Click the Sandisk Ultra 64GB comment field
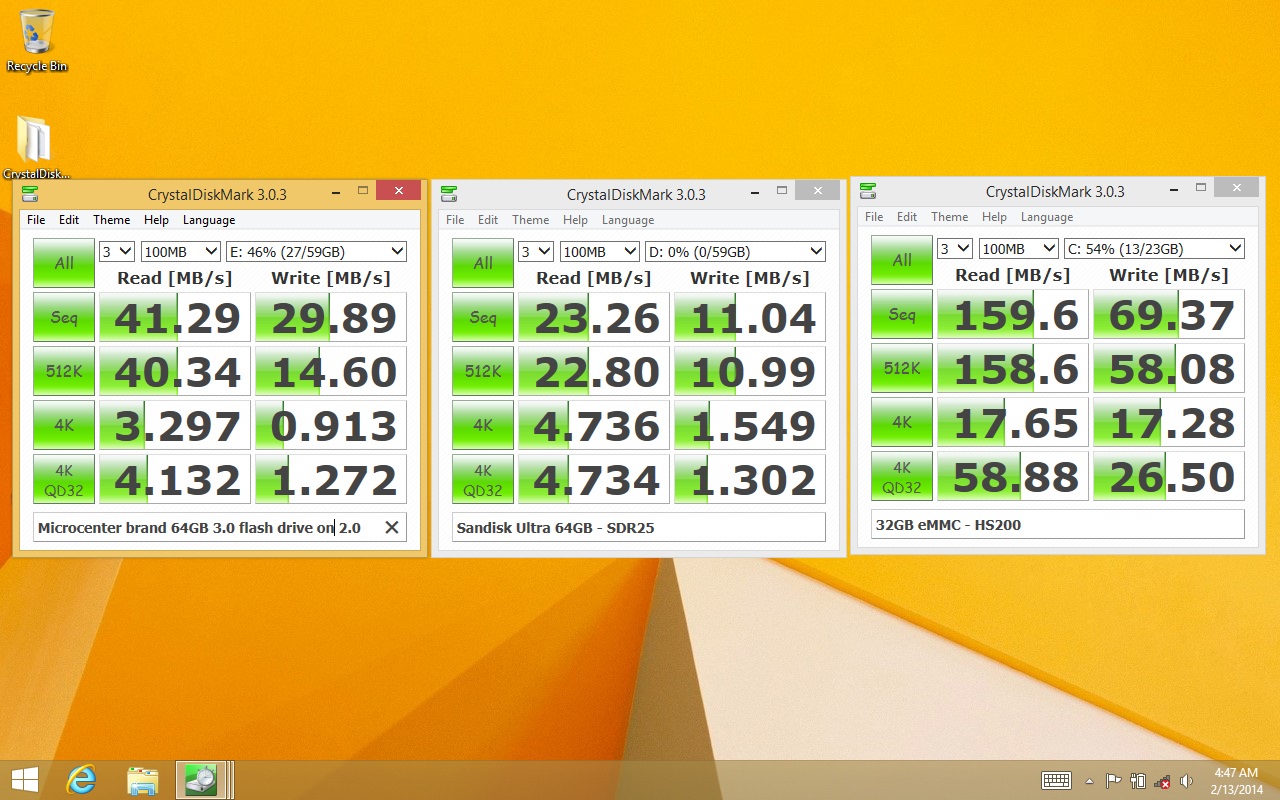 coord(639,527)
